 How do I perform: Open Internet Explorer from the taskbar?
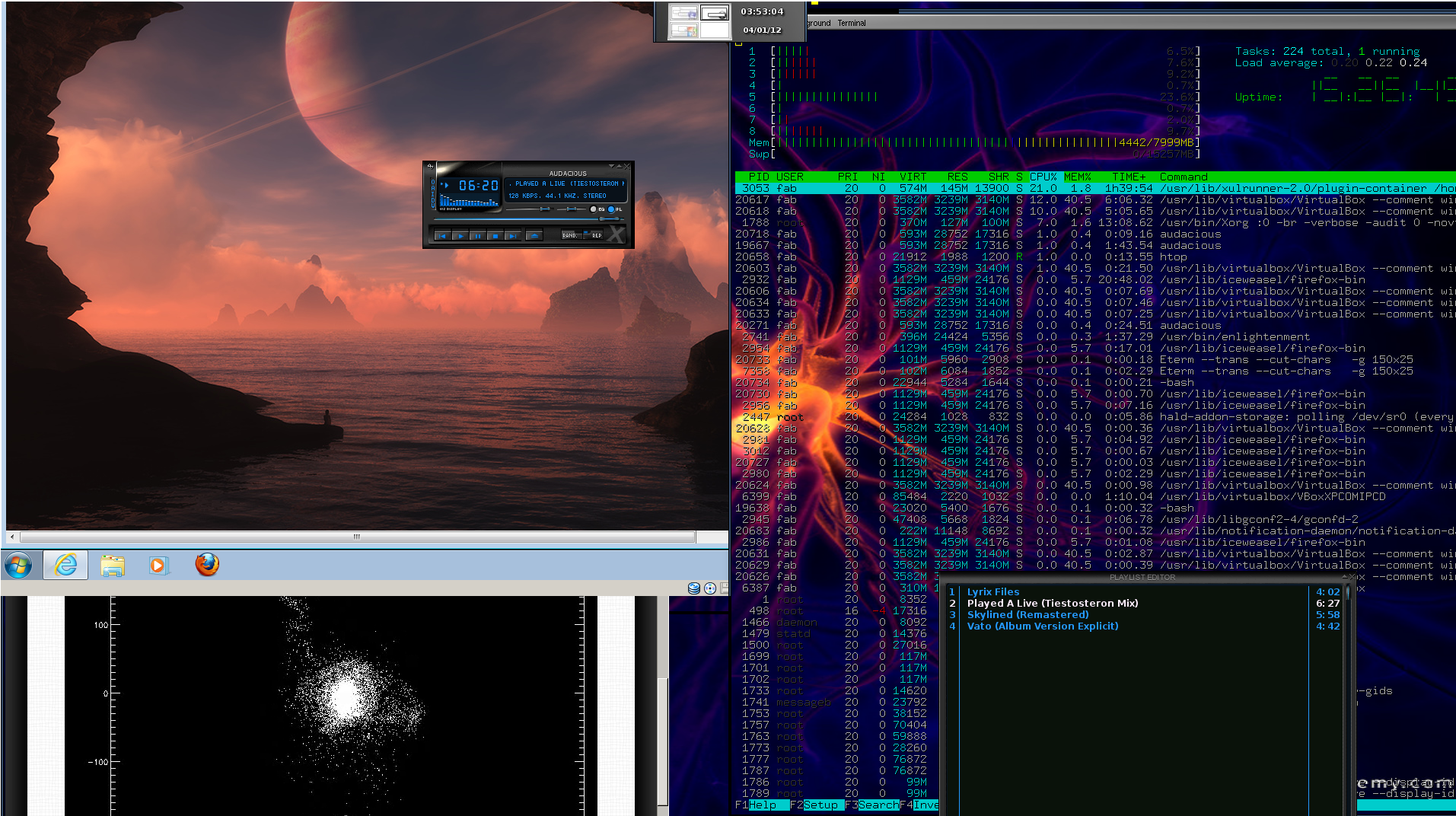(66, 565)
